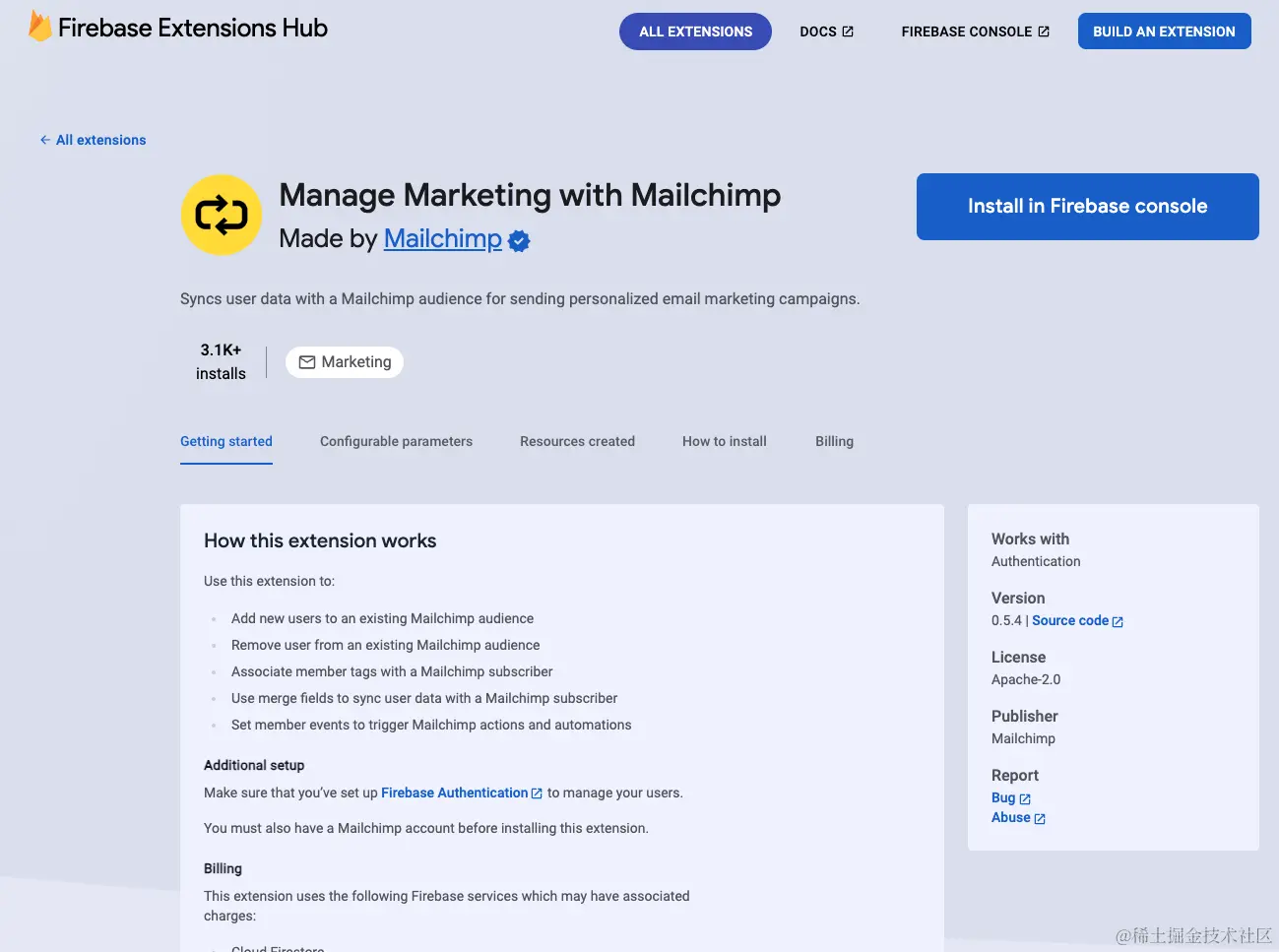
Task: Report a Bug link
Action: pos(1011,797)
